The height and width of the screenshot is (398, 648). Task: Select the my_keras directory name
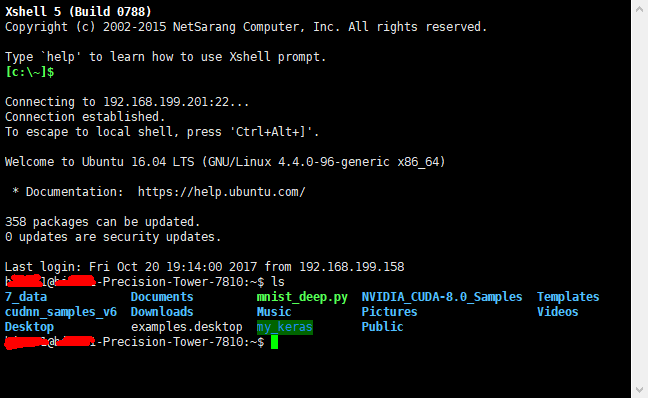tap(284, 327)
